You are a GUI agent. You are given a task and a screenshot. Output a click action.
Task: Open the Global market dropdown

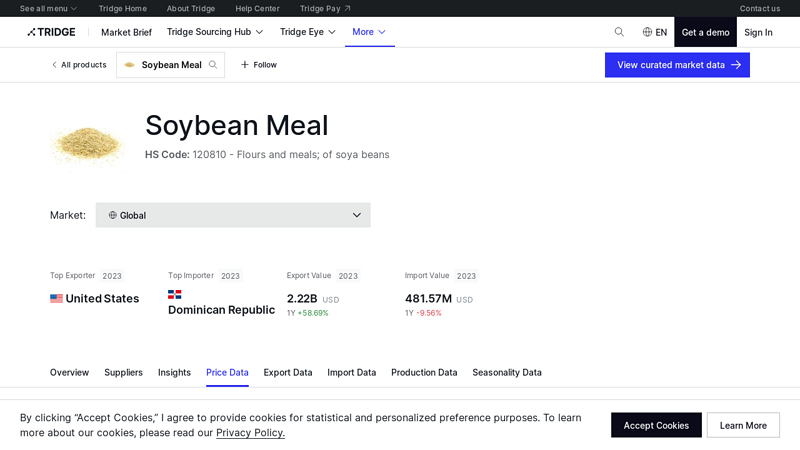(x=233, y=215)
